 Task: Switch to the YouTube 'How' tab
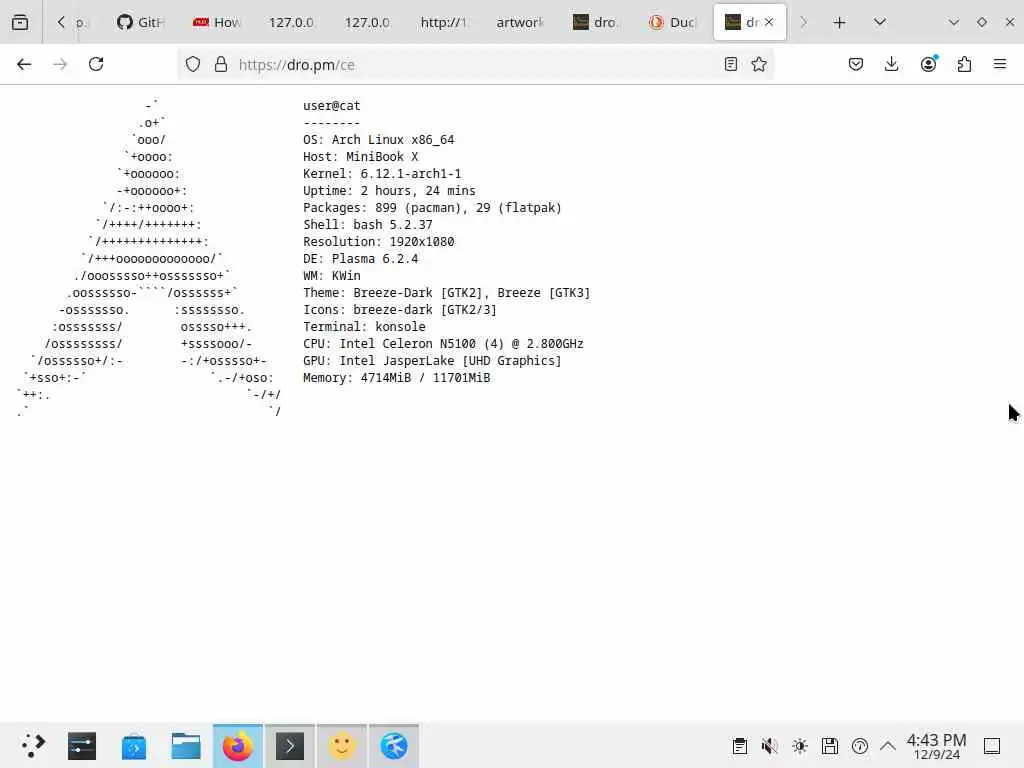217,22
